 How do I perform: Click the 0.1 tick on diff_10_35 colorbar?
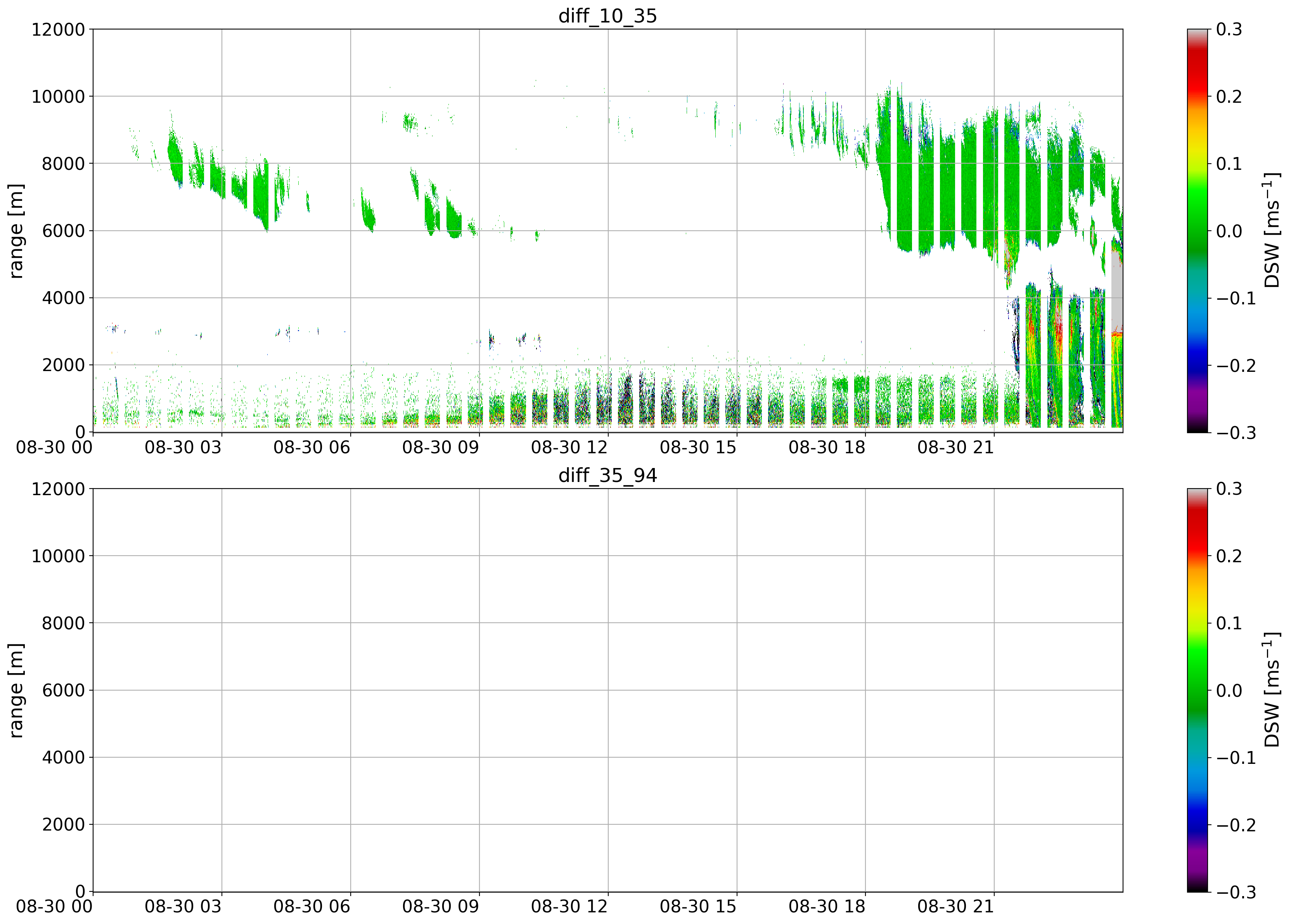[1229, 164]
